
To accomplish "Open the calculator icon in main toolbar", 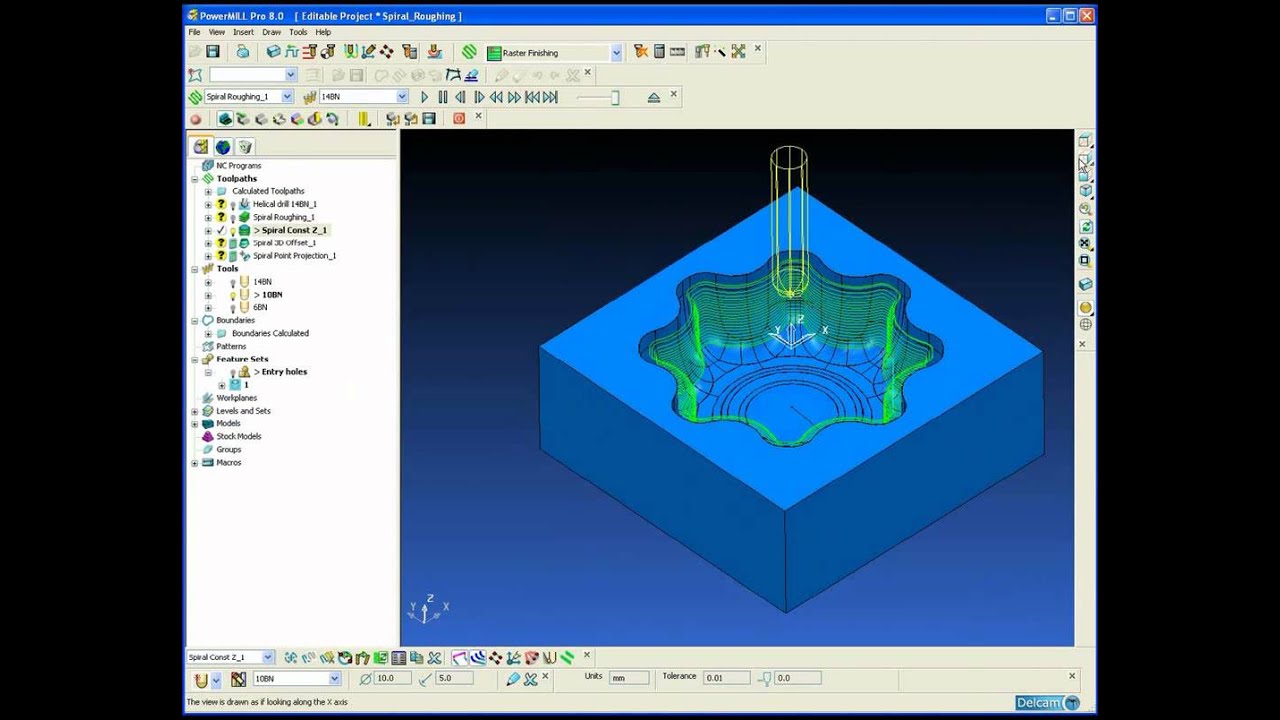I will click(659, 52).
